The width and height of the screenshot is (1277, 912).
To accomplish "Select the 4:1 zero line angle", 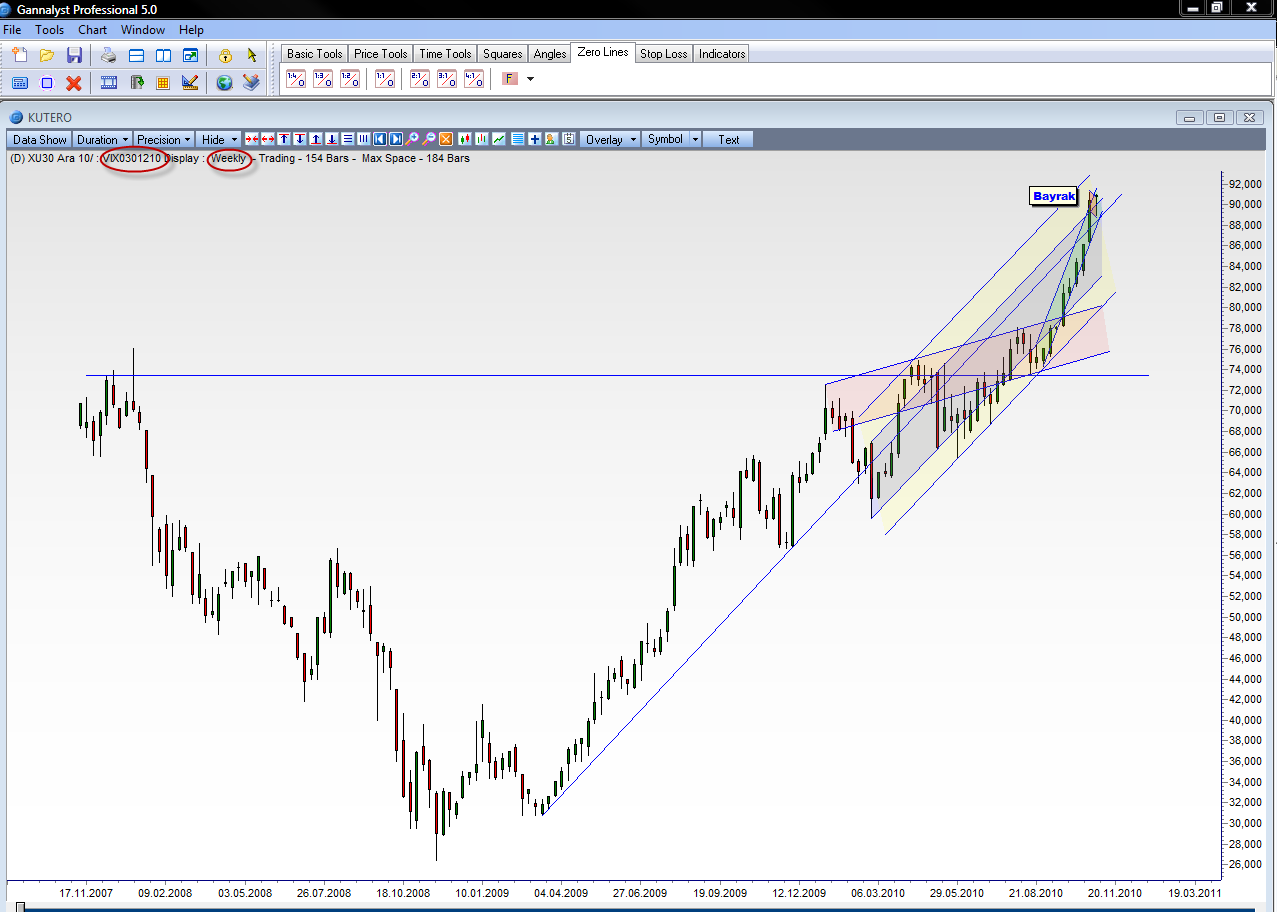I will tap(474, 79).
